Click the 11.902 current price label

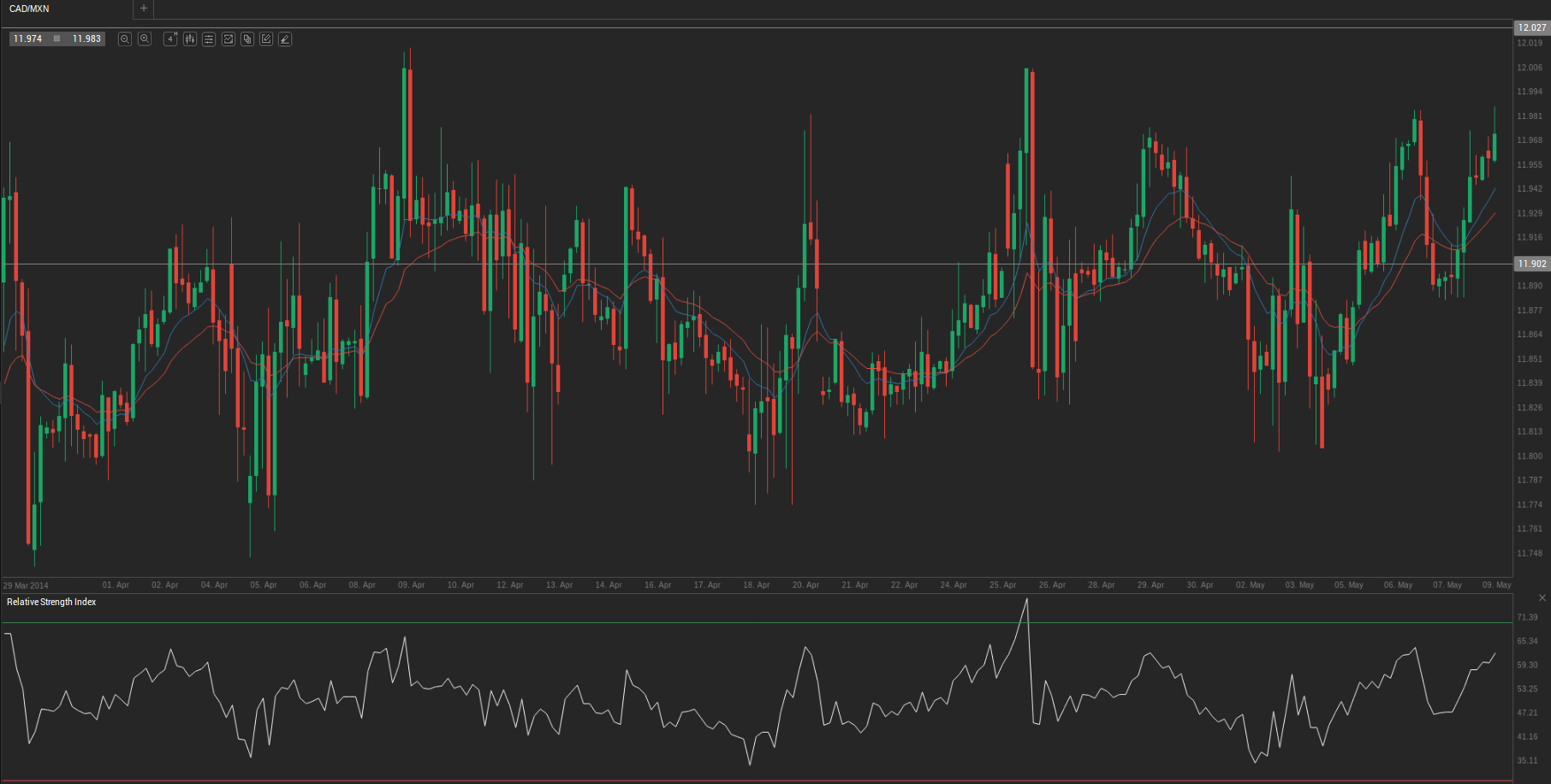point(1531,264)
